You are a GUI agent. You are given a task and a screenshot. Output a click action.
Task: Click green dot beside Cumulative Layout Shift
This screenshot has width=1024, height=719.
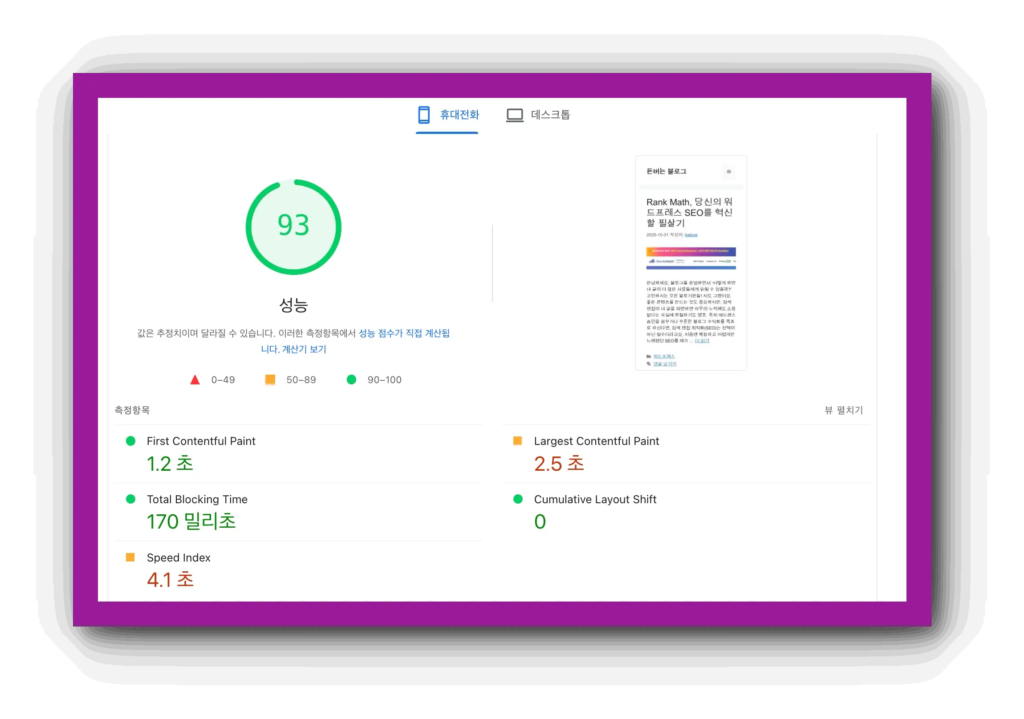(517, 499)
